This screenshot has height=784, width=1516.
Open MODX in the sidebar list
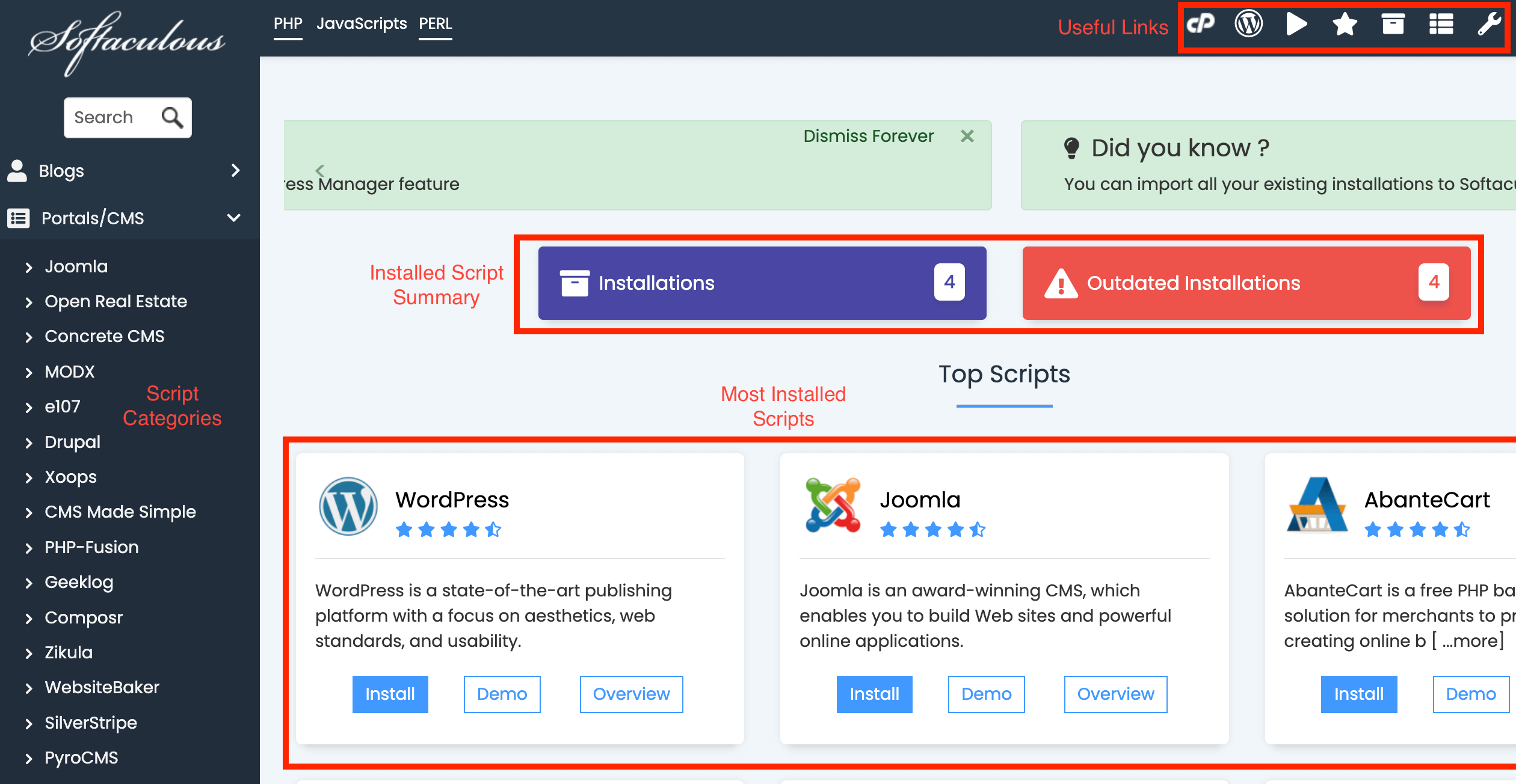click(69, 372)
